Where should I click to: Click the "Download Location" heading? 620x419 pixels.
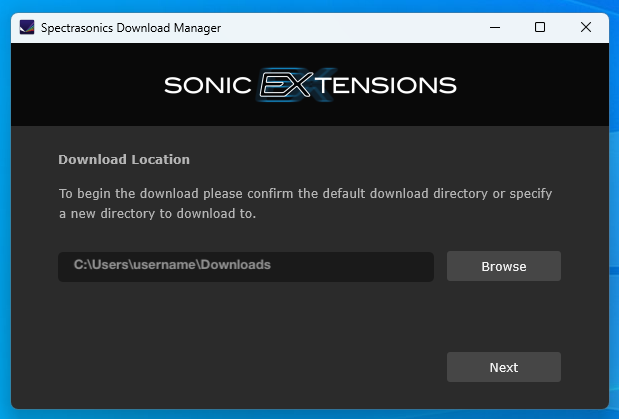[124, 159]
